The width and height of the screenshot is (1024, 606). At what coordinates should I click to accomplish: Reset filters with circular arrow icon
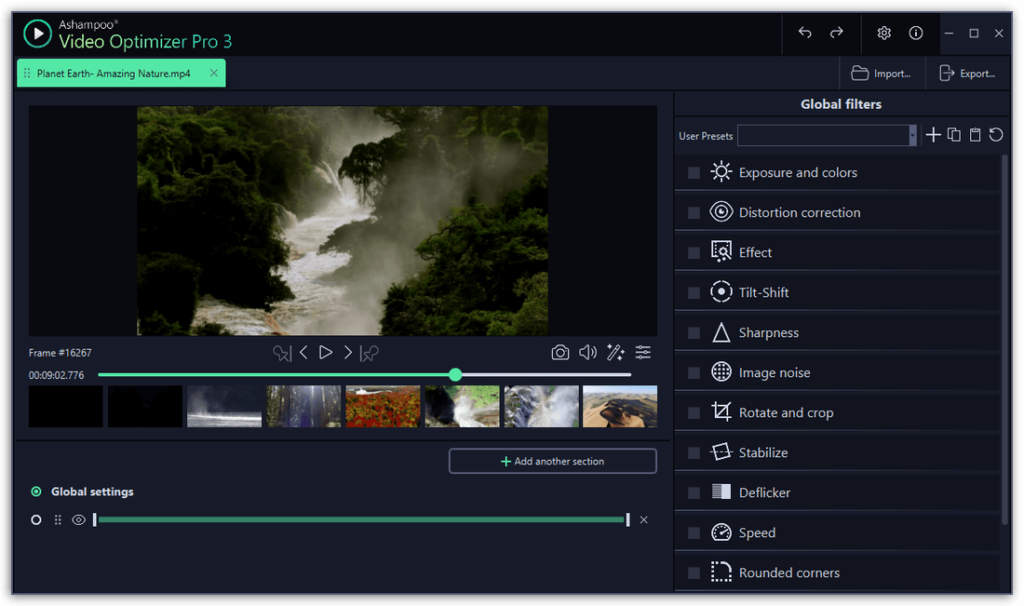[x=996, y=135]
